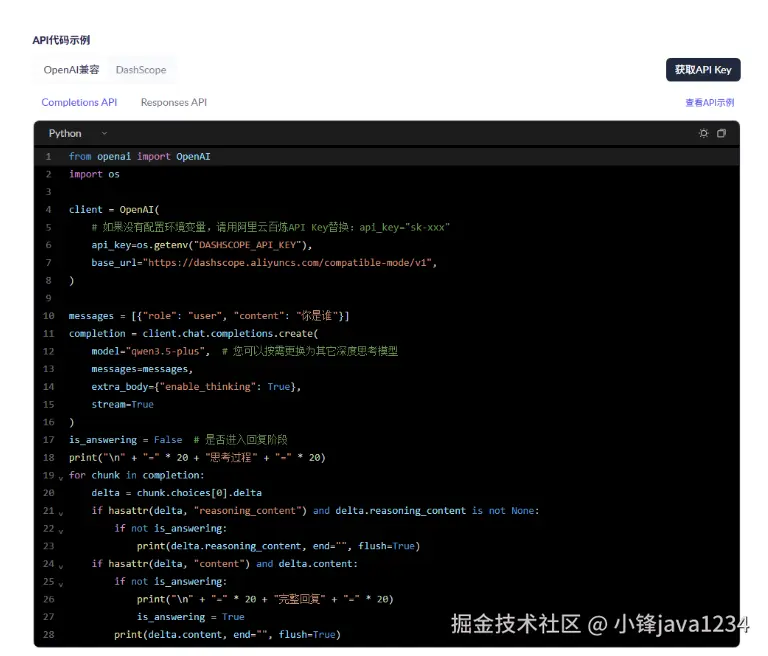Copy code with the copy icon
768x656 pixels.
click(721, 133)
